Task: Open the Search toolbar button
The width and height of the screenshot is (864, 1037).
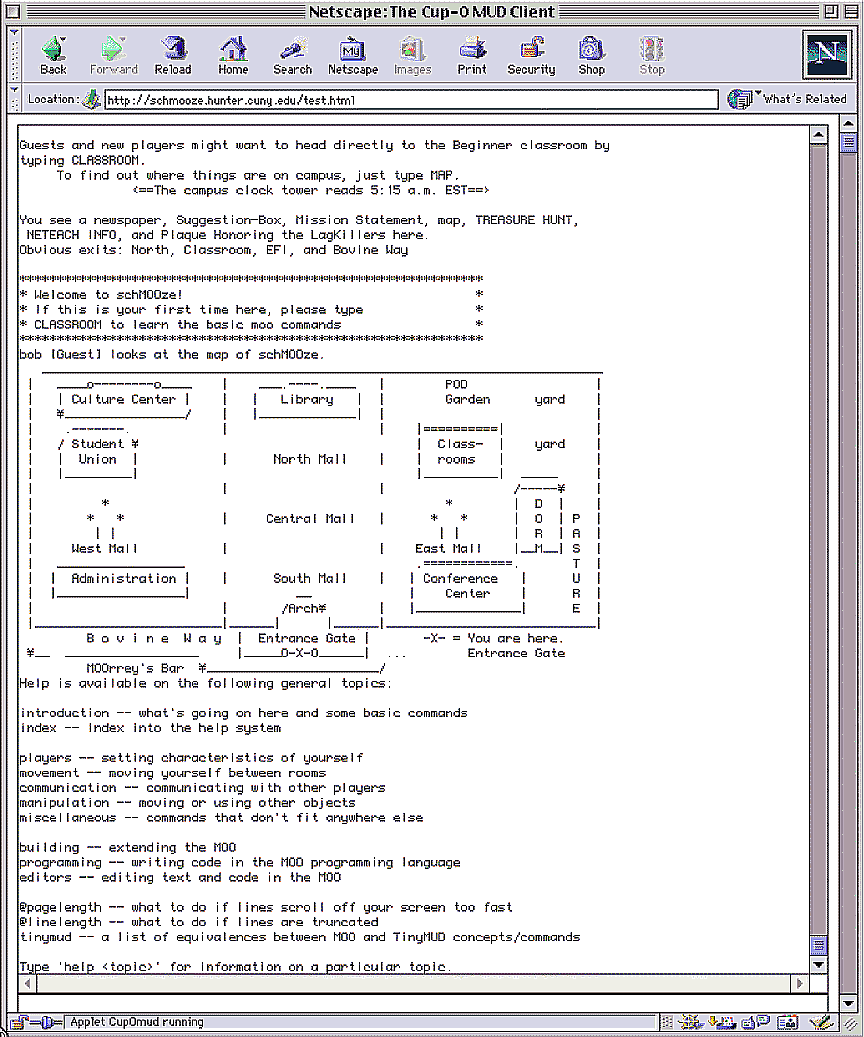Action: [292, 56]
